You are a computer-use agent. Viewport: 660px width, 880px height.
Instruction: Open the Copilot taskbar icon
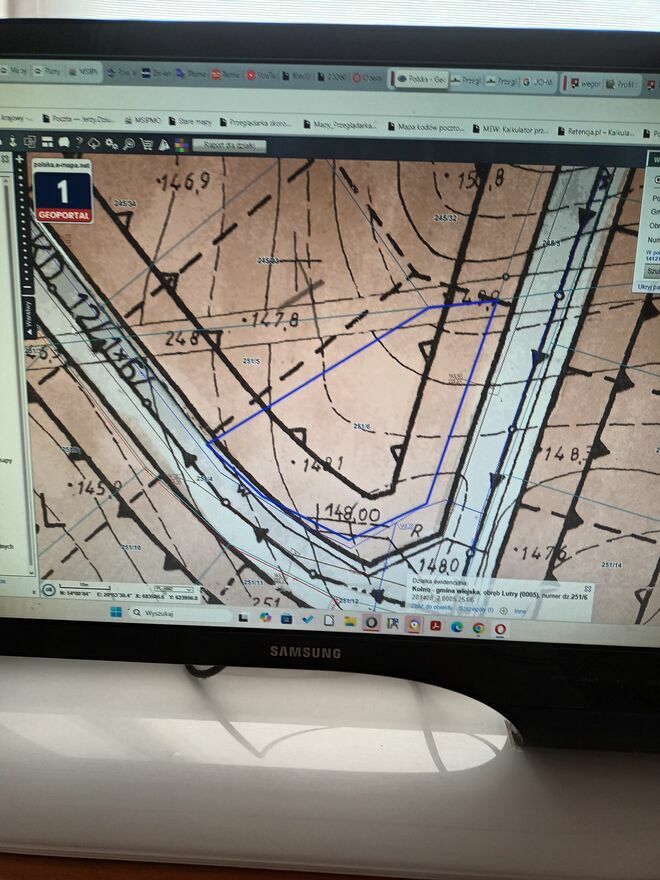(265, 617)
